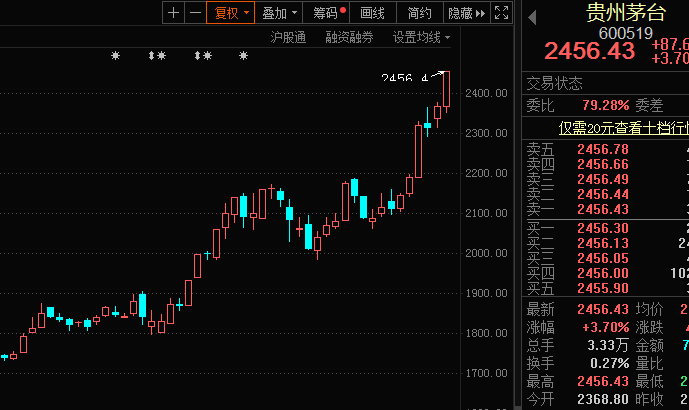Open the 叠加 overlay dropdown
Screen dimensions: 689x410
click(x=279, y=13)
